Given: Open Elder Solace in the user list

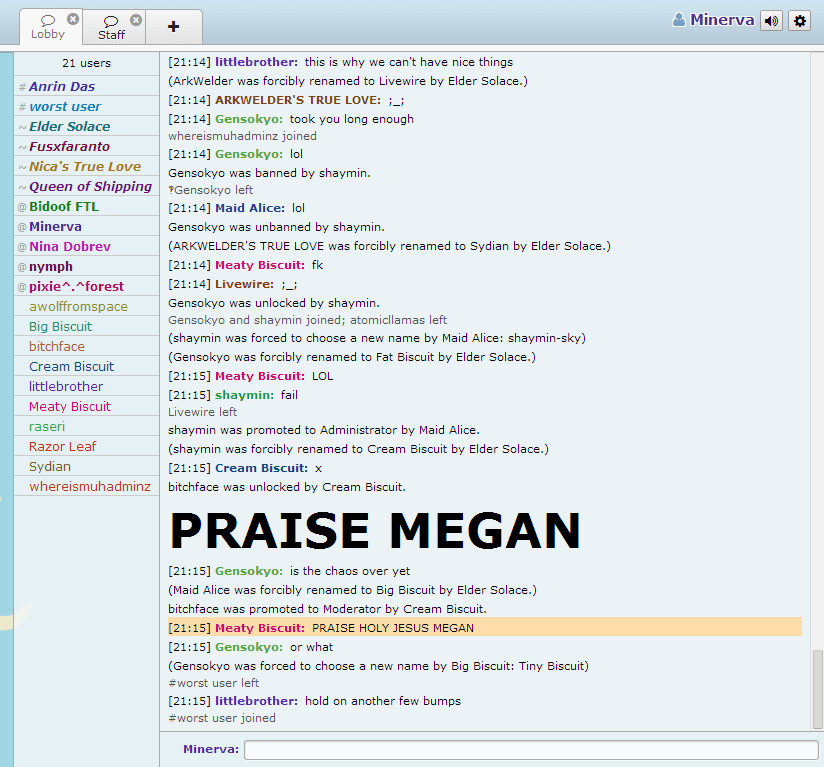Looking at the screenshot, I should tap(87, 126).
